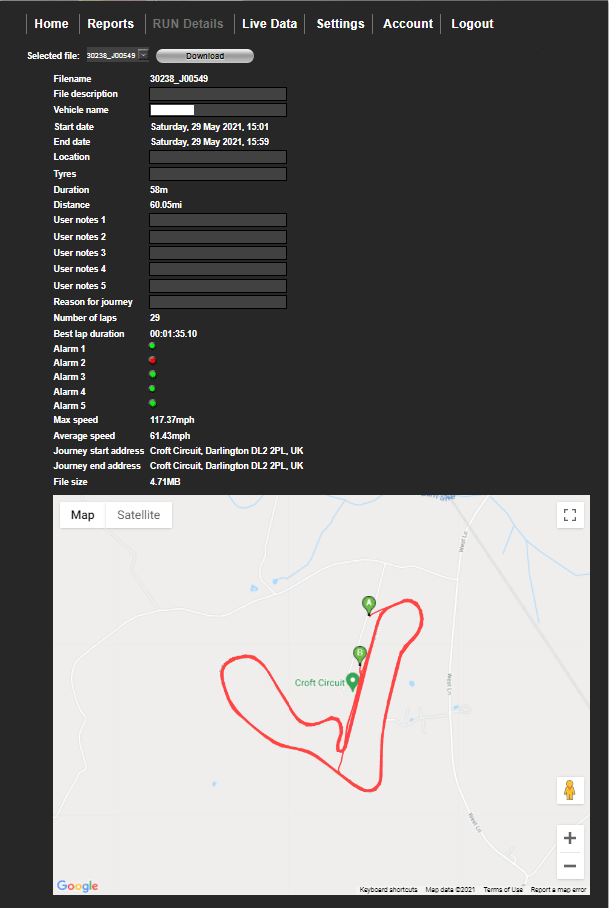
Task: Switch to Satellite map view
Action: (138, 514)
